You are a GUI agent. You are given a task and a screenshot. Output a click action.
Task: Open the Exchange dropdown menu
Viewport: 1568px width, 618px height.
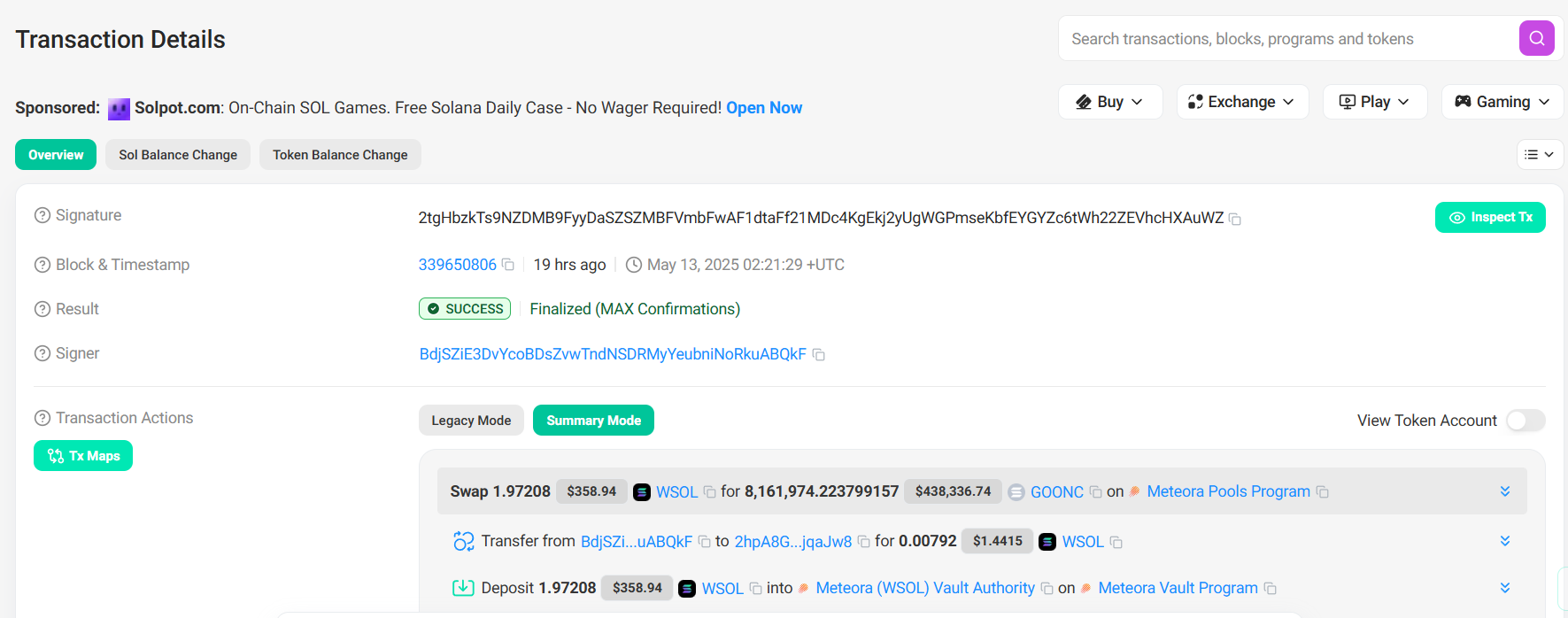[1242, 102]
